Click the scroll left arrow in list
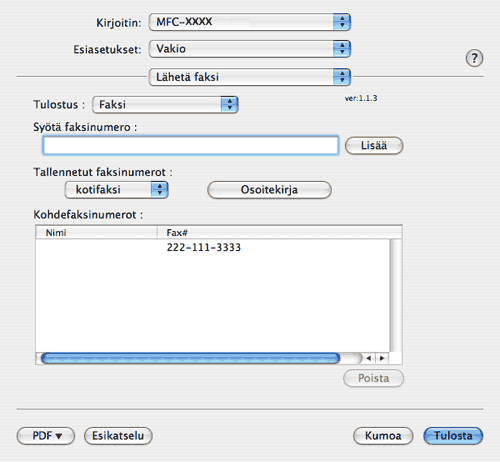The width and height of the screenshot is (500, 462). [x=369, y=358]
